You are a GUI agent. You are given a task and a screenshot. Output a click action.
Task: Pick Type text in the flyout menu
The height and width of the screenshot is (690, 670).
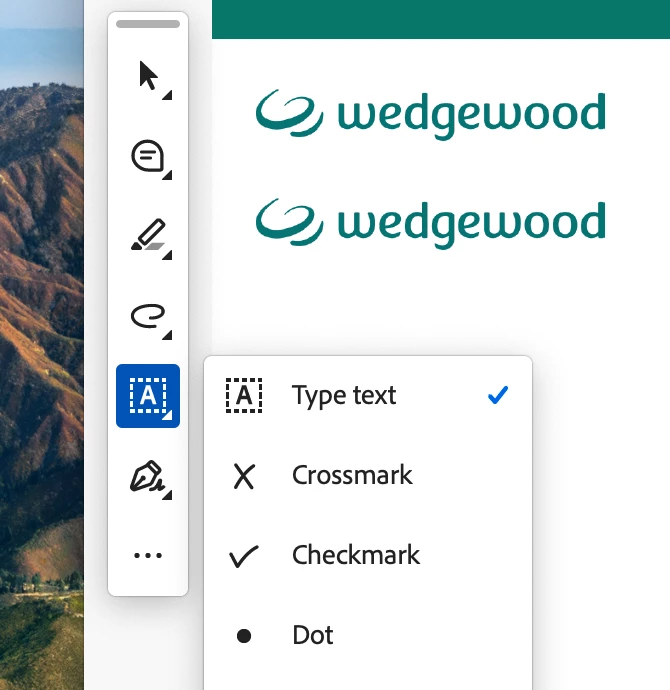pos(368,395)
